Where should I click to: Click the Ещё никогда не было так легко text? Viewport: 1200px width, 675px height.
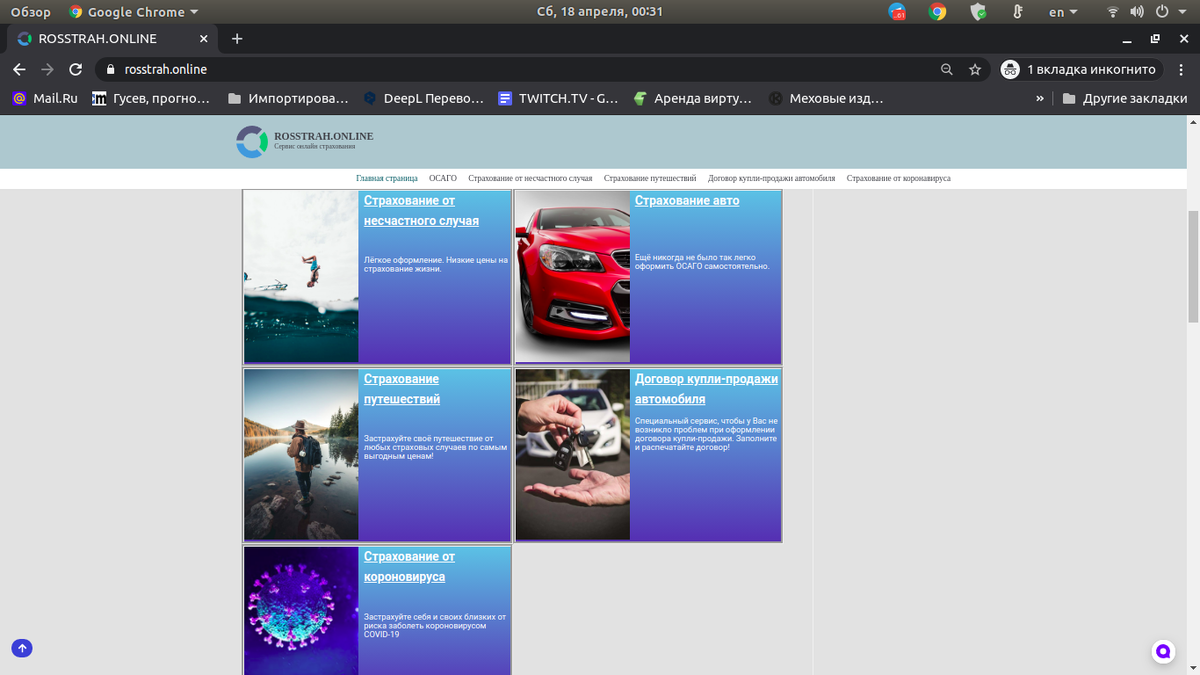[x=702, y=262]
